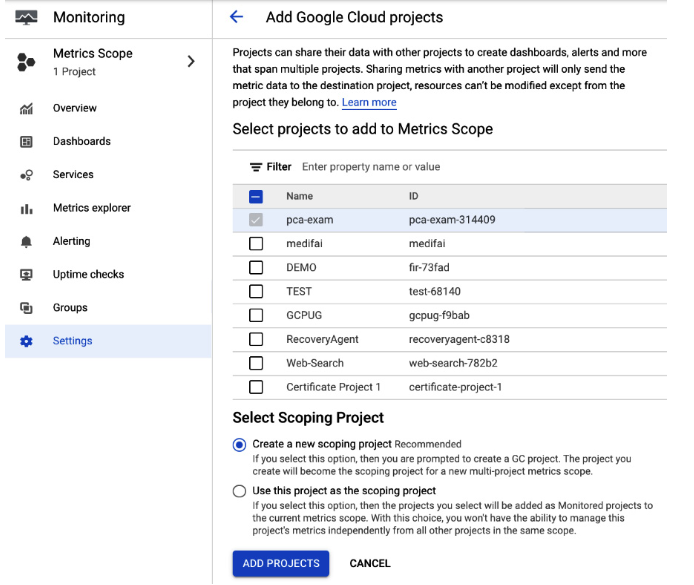Click the pca-exam row checkbox
The width and height of the screenshot is (694, 585).
point(256,220)
